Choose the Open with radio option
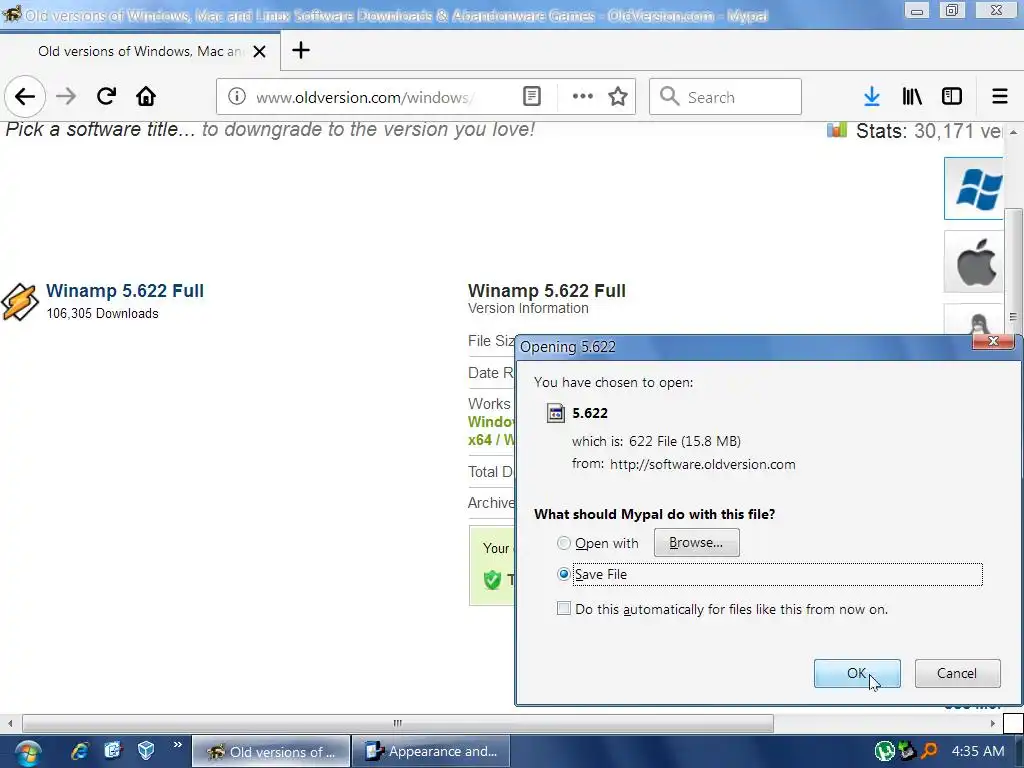 [564, 543]
